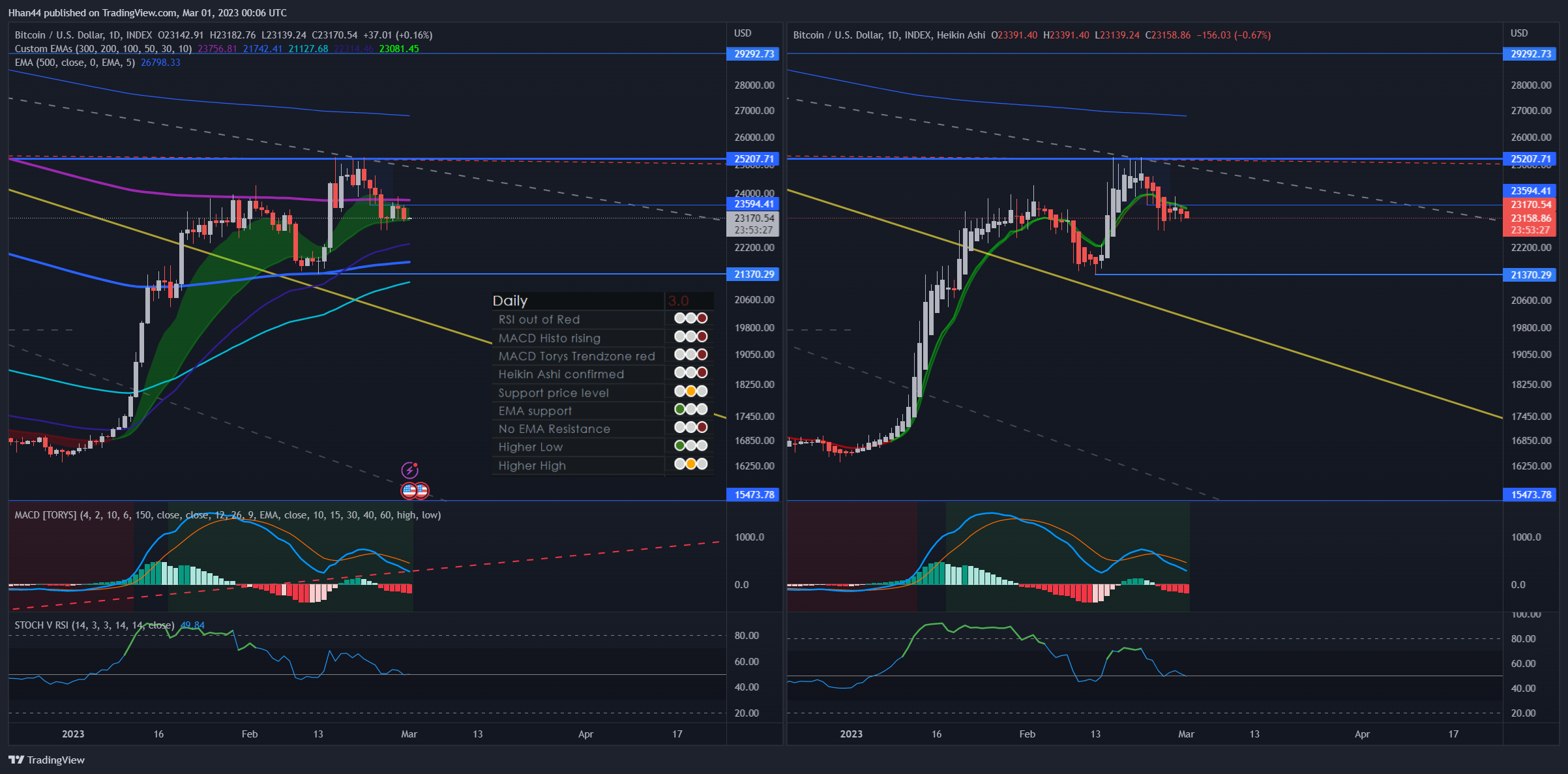
Task: Click 2023 on the Heikin Ashi time axis
Action: 851,734
